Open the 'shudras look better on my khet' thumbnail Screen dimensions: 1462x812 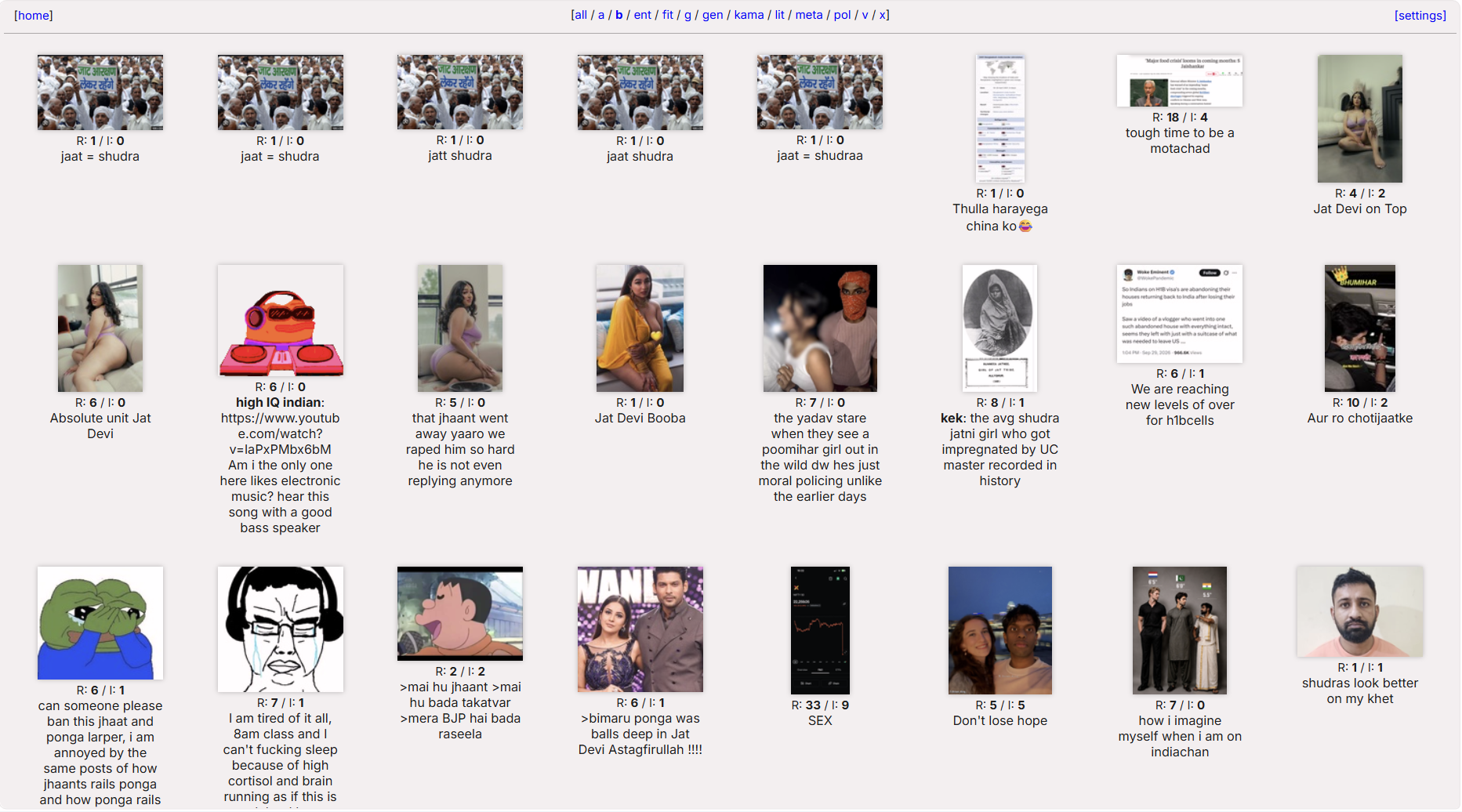[1359, 611]
